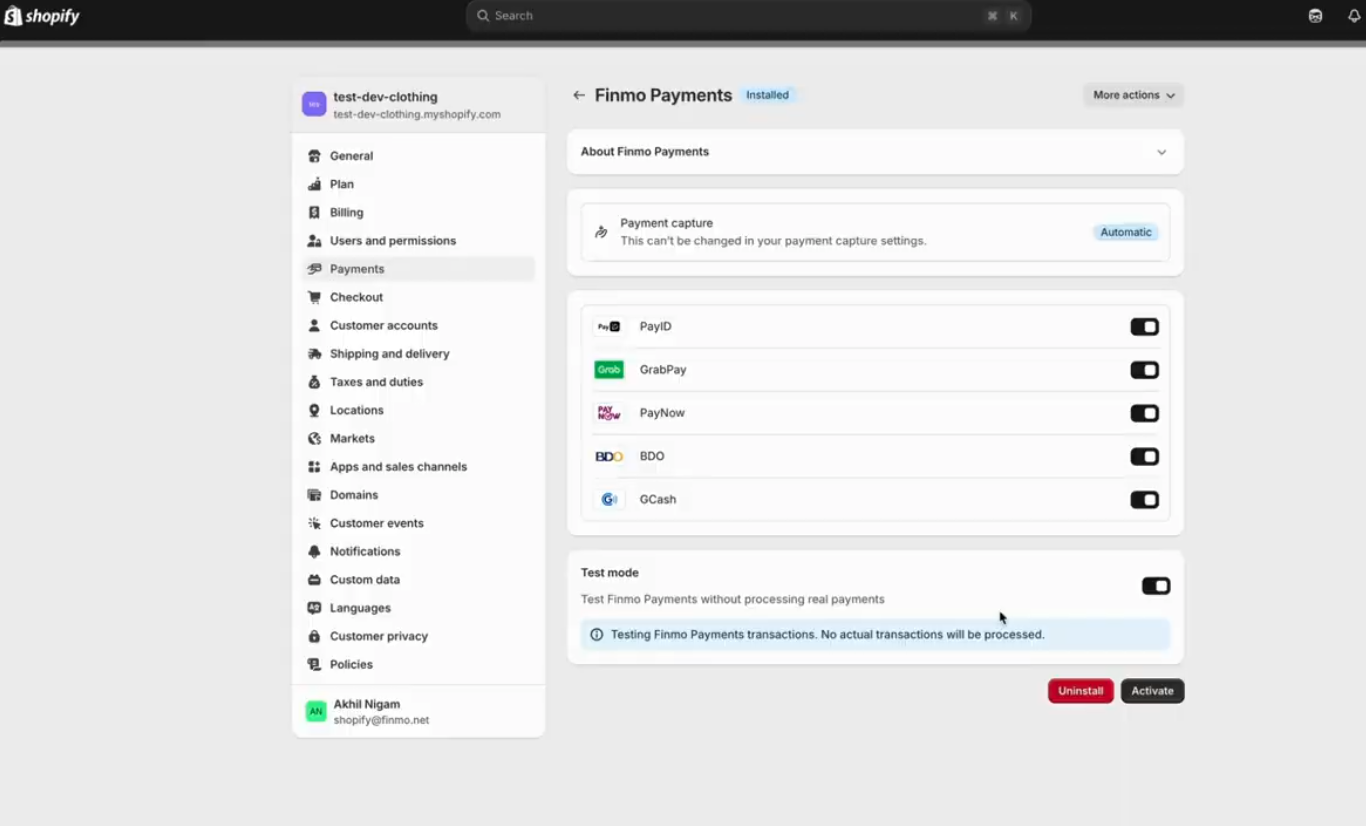Click the search input field

[748, 16]
